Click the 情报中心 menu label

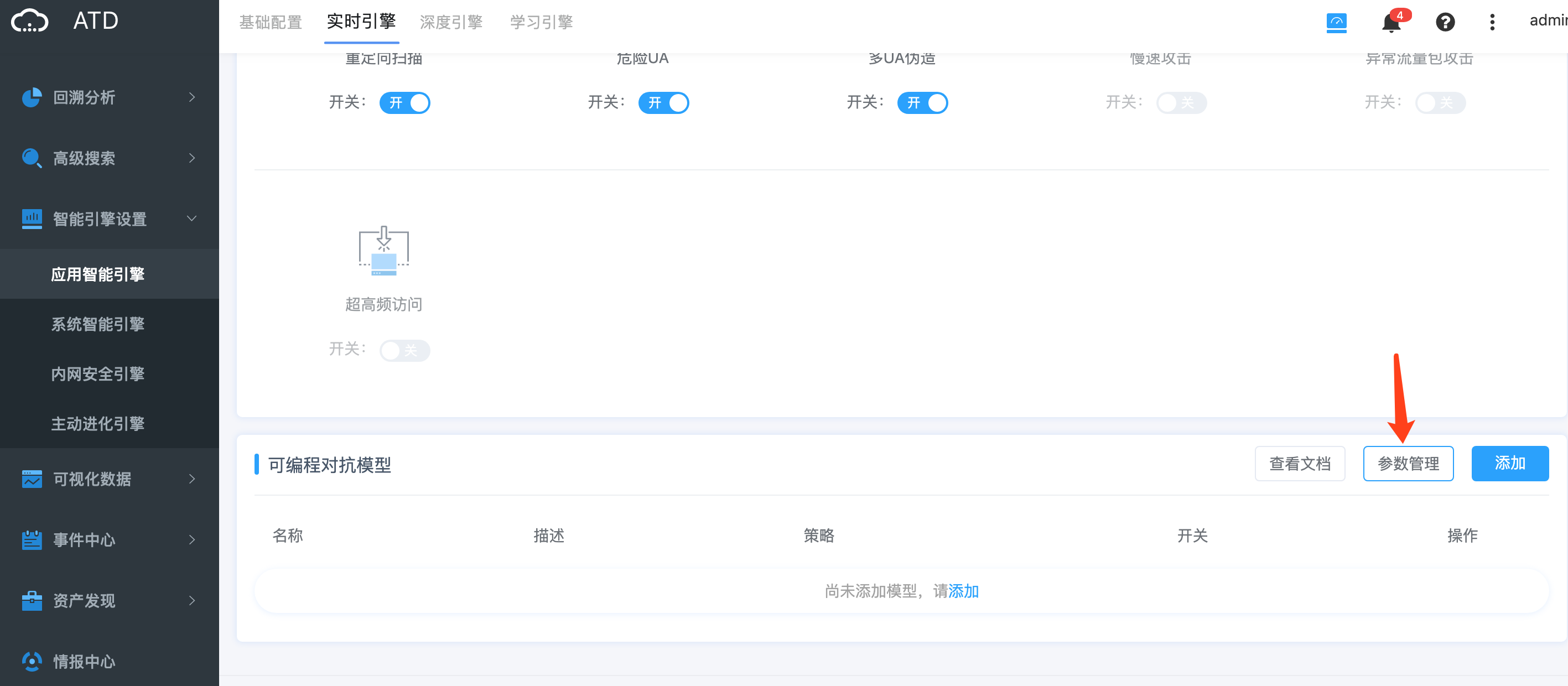[84, 662]
